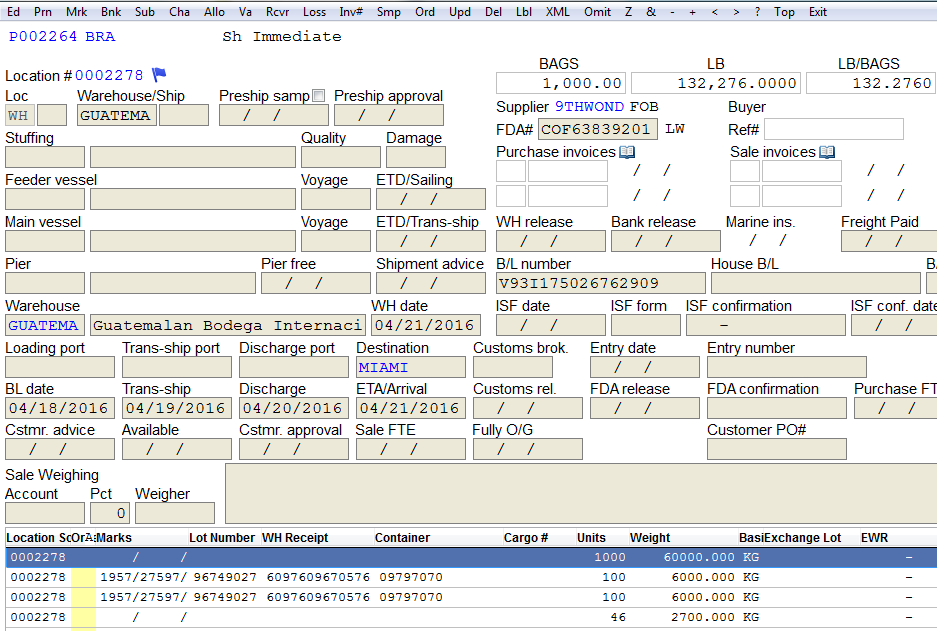Image resolution: width=937 pixels, height=631 pixels.
Task: Click the MIAMI destination field
Action: point(411,367)
